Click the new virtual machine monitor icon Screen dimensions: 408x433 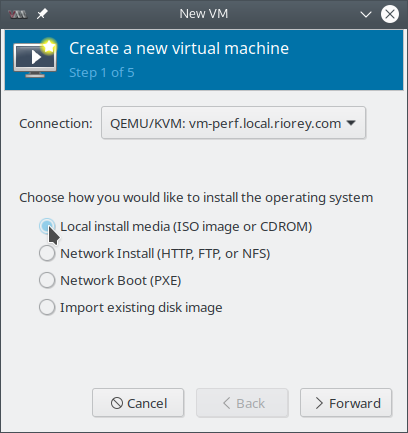pos(35,59)
